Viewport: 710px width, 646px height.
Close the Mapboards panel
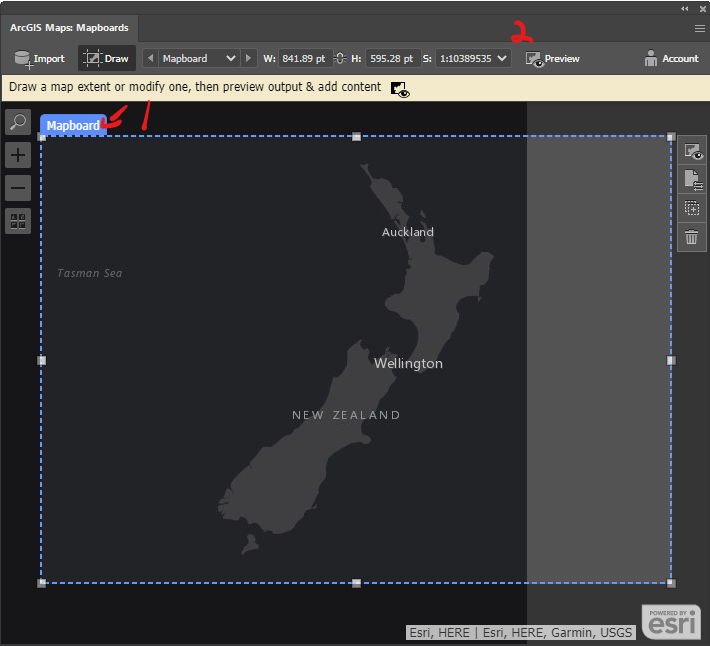(x=703, y=9)
